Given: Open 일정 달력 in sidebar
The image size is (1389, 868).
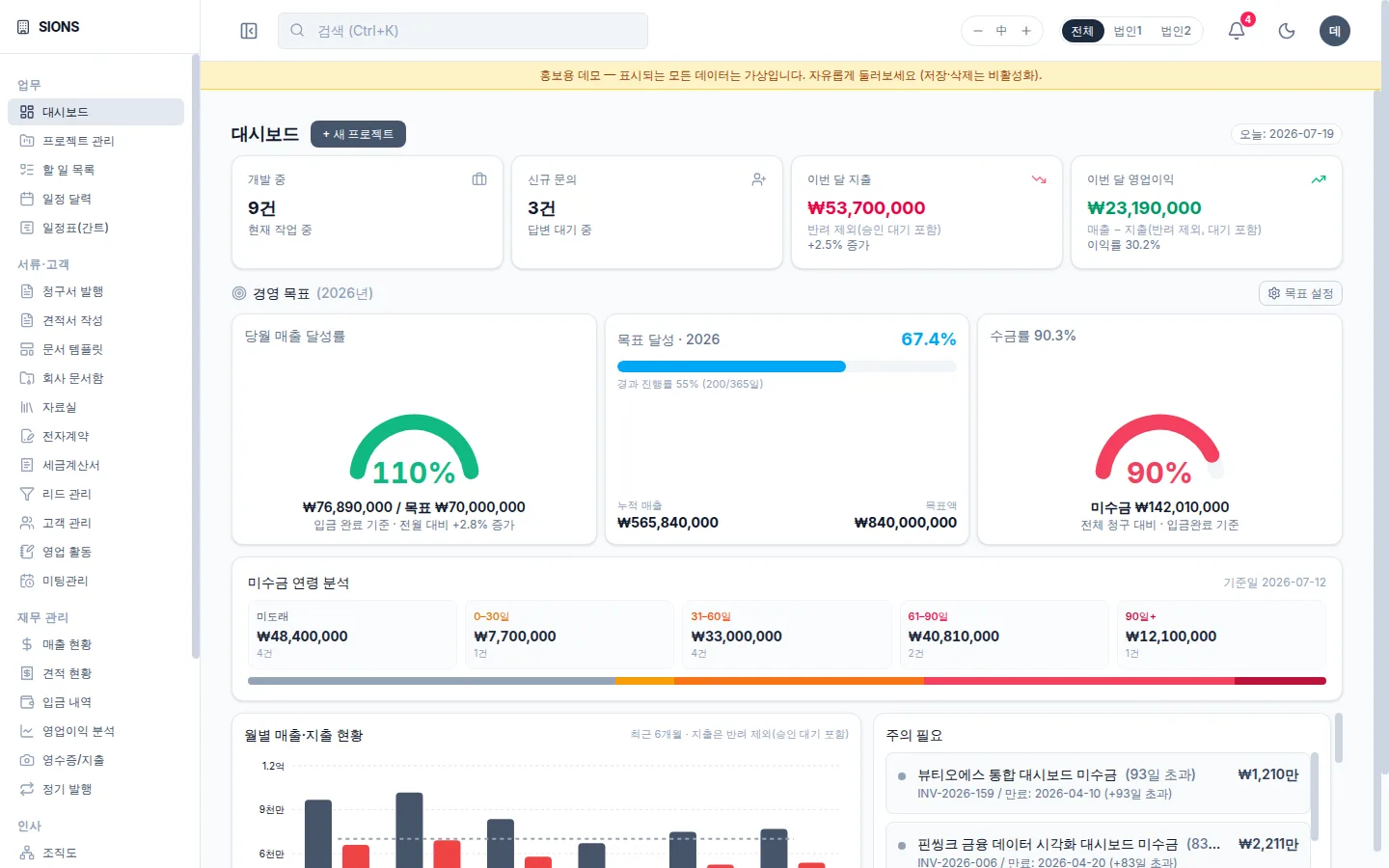Looking at the screenshot, I should [x=95, y=199].
